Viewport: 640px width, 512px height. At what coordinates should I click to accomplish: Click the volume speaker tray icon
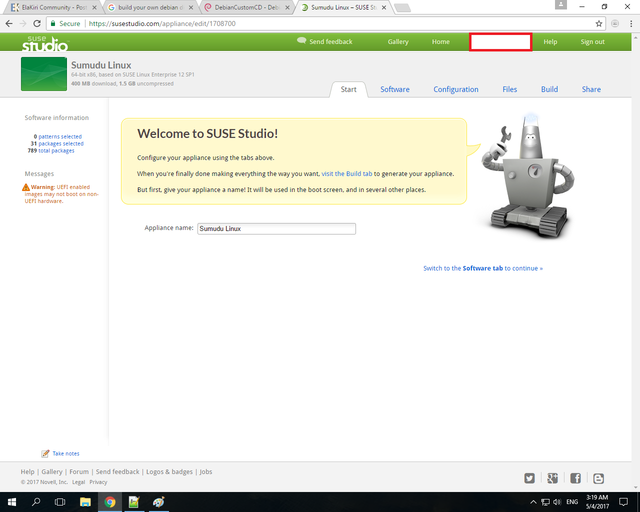pos(557,502)
